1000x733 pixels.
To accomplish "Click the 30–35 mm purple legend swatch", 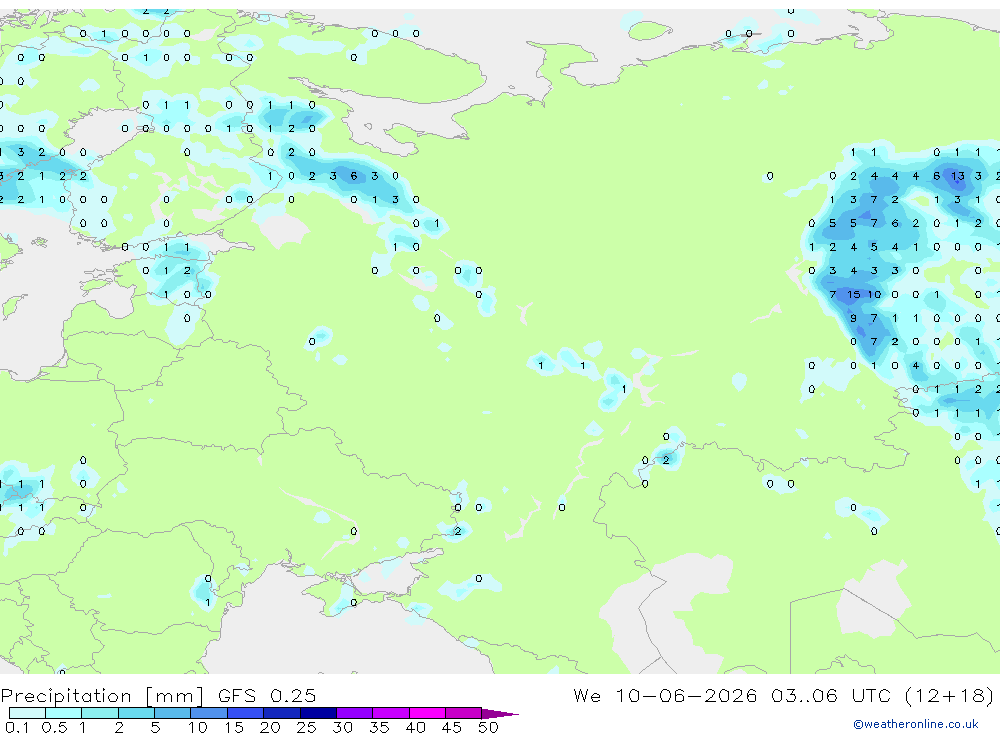I will [x=355, y=713].
